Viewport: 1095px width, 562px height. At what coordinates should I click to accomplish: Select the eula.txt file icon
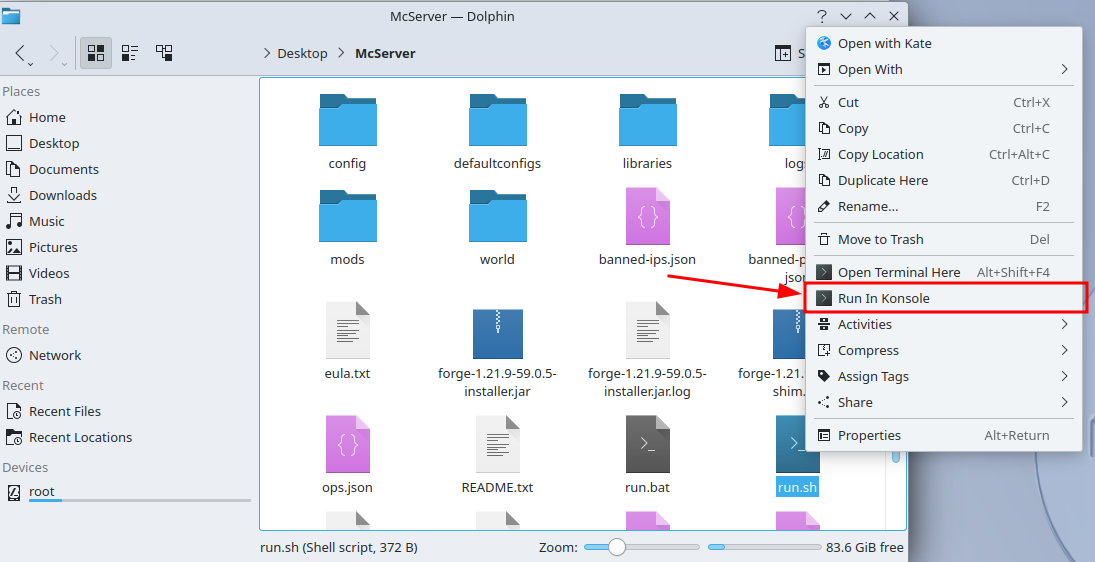pyautogui.click(x=347, y=331)
